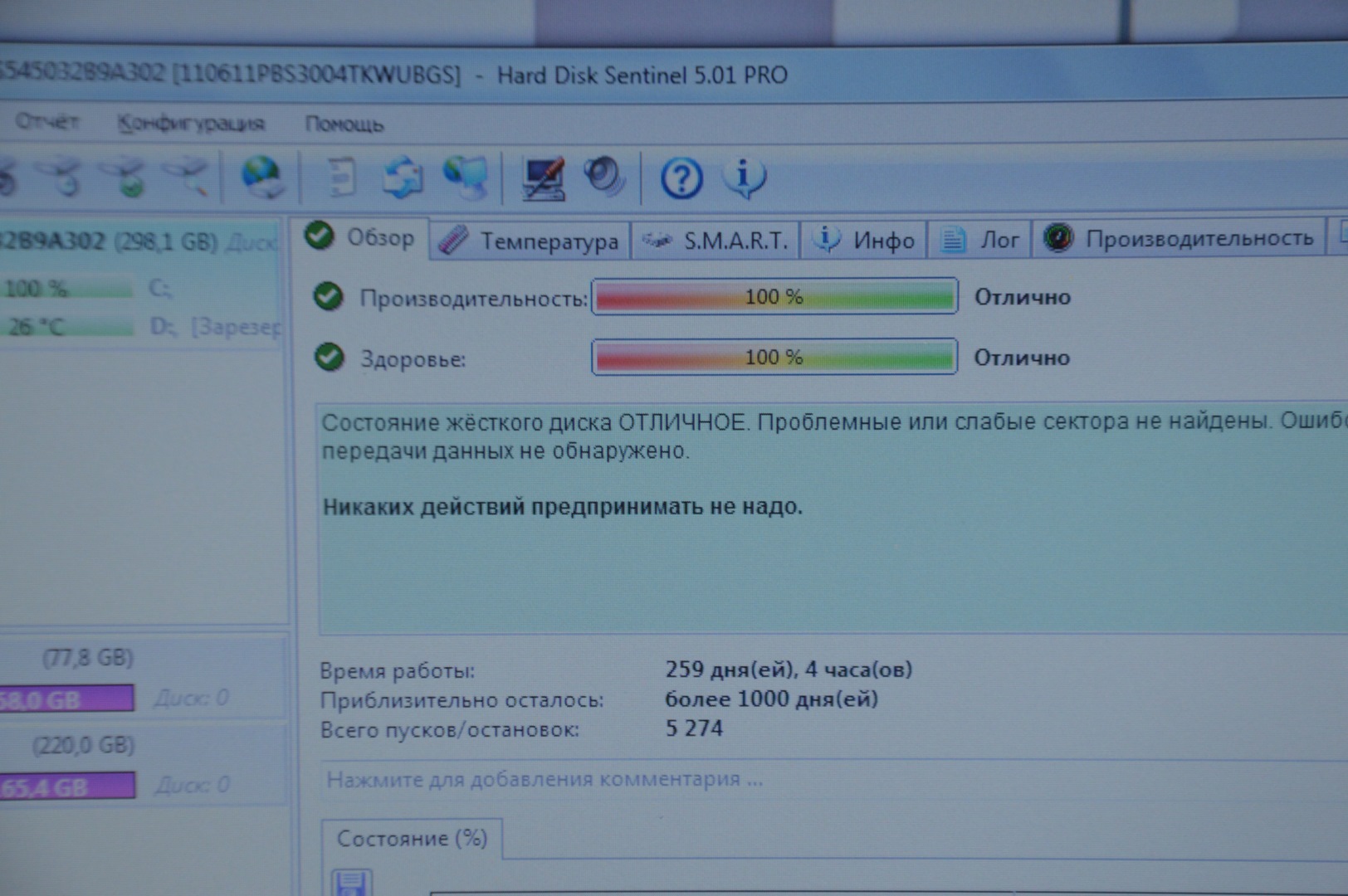Click the globe and monitor network icon
Viewport: 1348px width, 896px height.
pos(466,178)
